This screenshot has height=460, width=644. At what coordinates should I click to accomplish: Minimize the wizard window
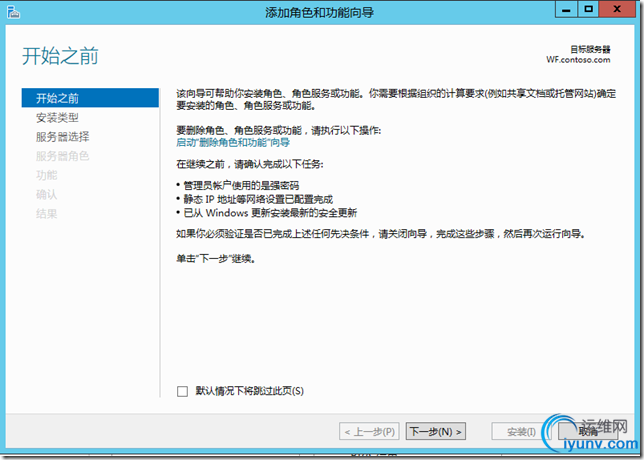tap(566, 9)
